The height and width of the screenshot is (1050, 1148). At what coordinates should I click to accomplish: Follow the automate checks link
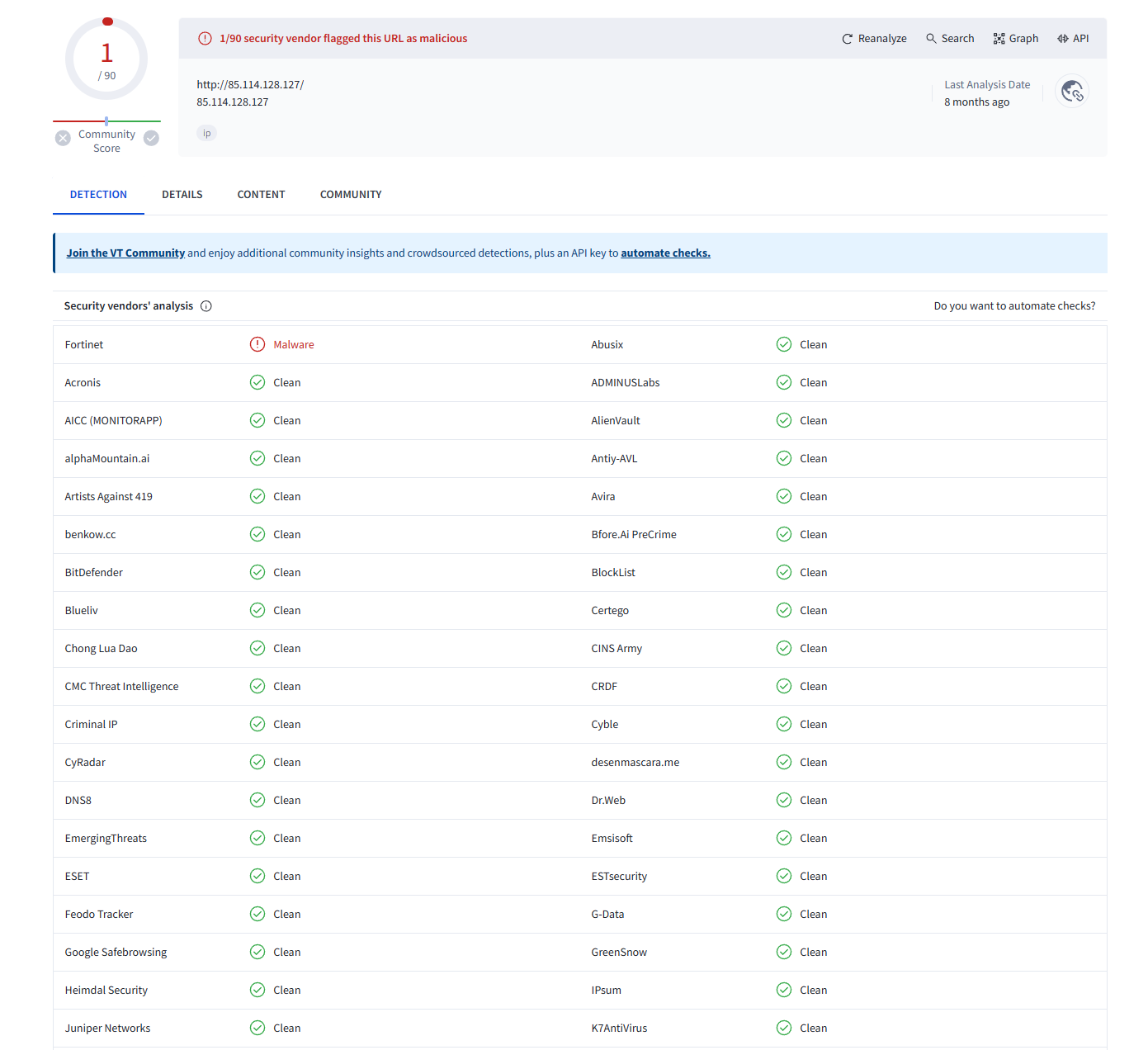(665, 253)
